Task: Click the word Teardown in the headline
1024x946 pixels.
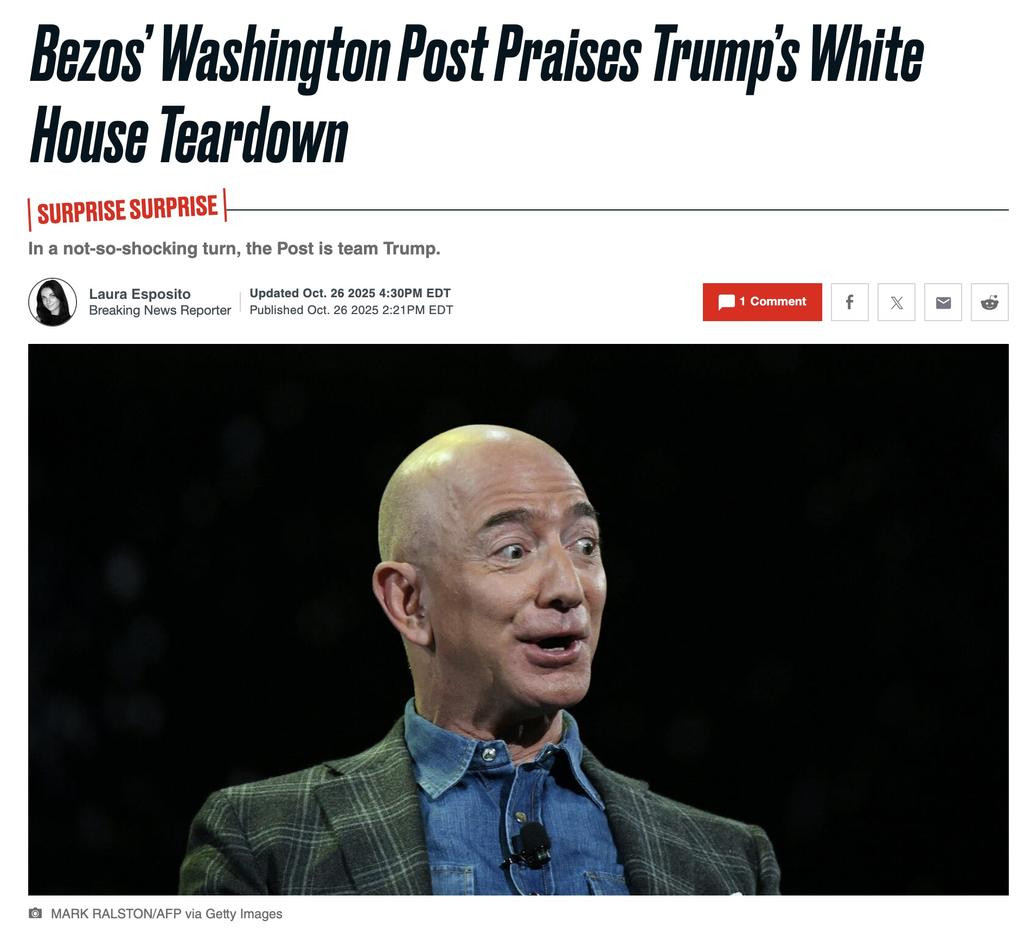Action: (254, 135)
